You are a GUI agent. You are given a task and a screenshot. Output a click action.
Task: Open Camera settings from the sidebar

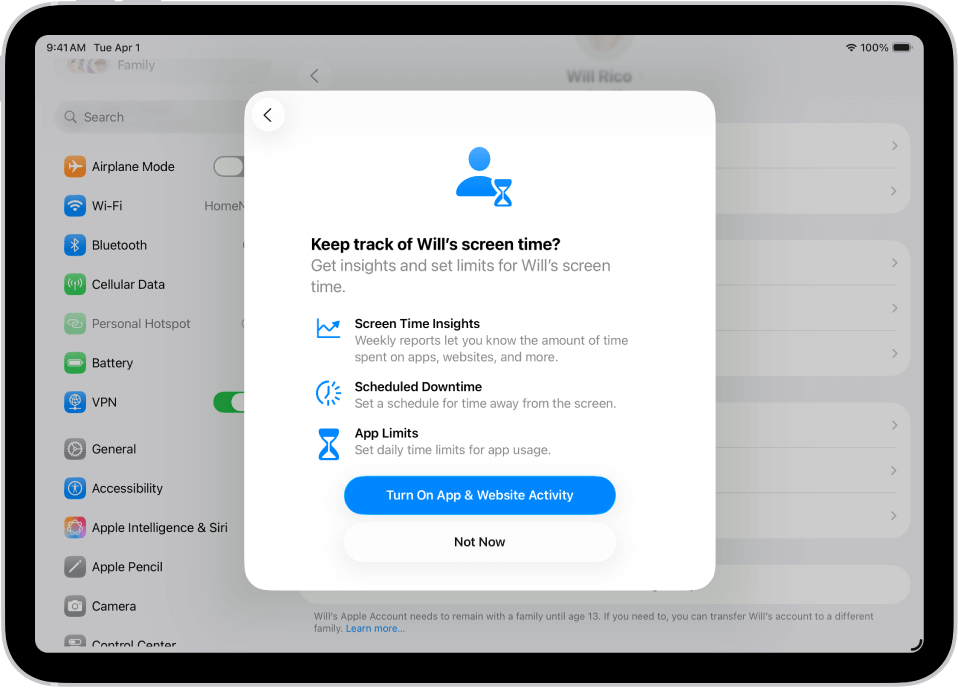click(x=74, y=606)
